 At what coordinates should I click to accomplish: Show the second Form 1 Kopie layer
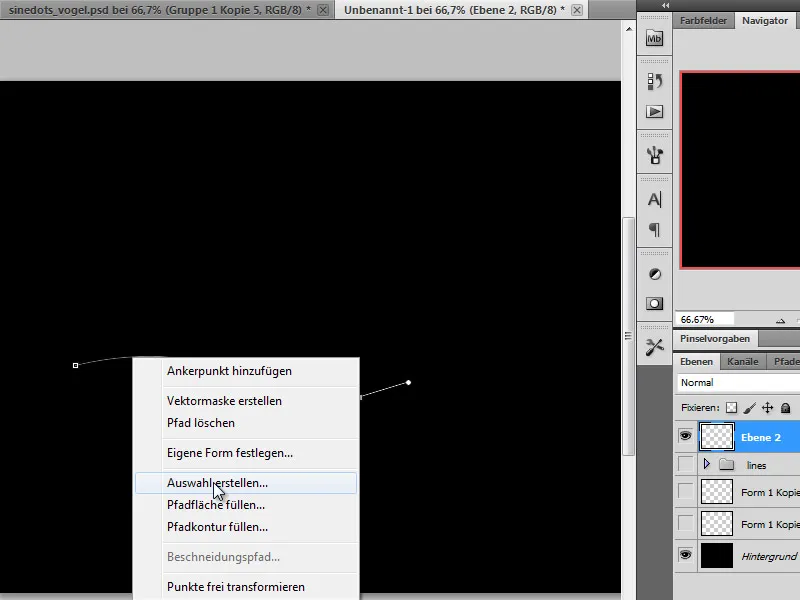pyautogui.click(x=686, y=523)
